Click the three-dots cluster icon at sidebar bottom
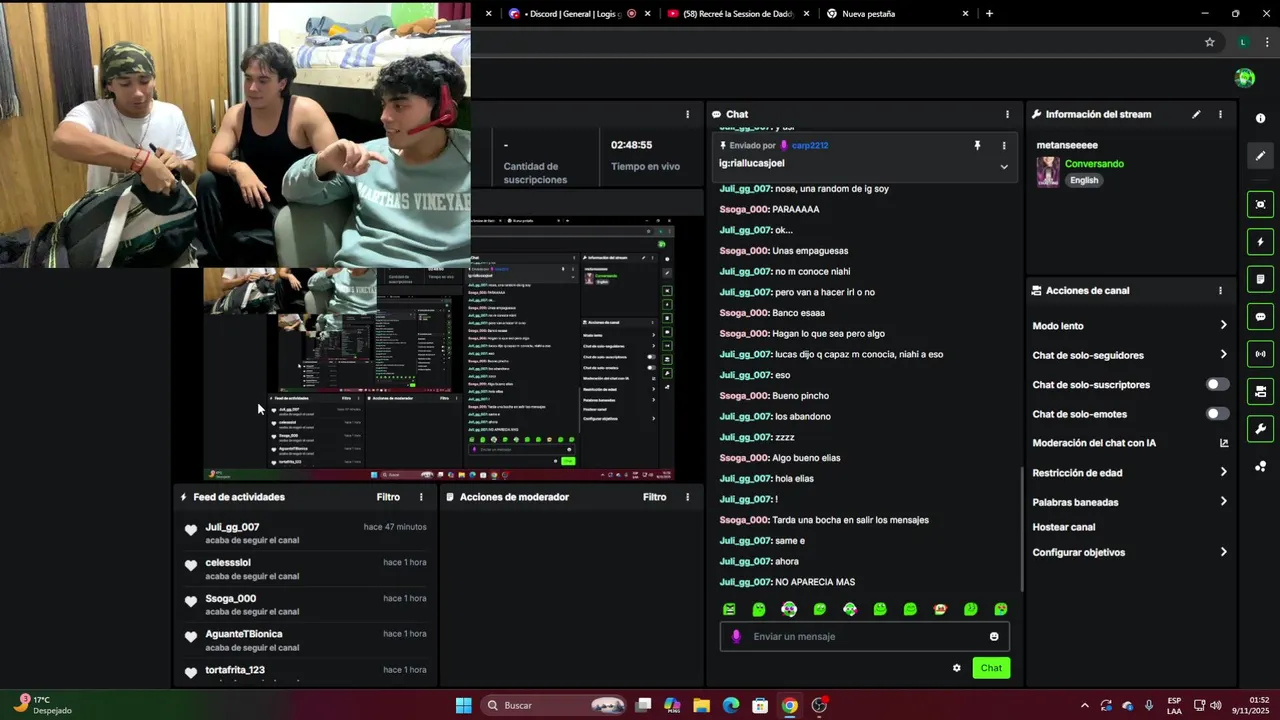 (x=1260, y=467)
